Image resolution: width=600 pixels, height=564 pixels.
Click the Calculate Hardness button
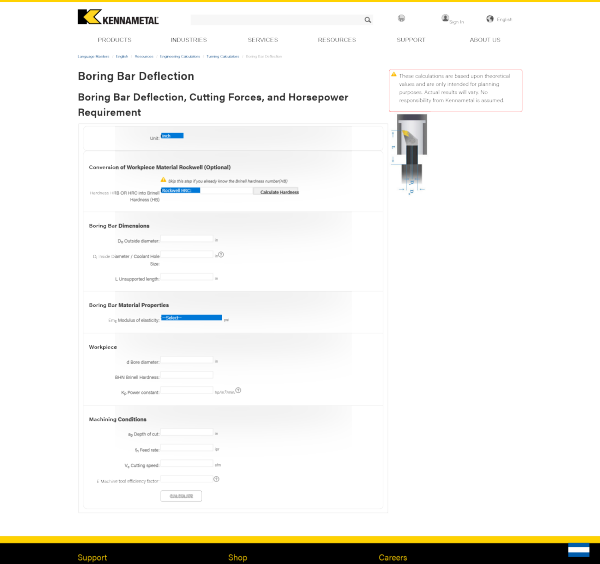pyautogui.click(x=278, y=191)
